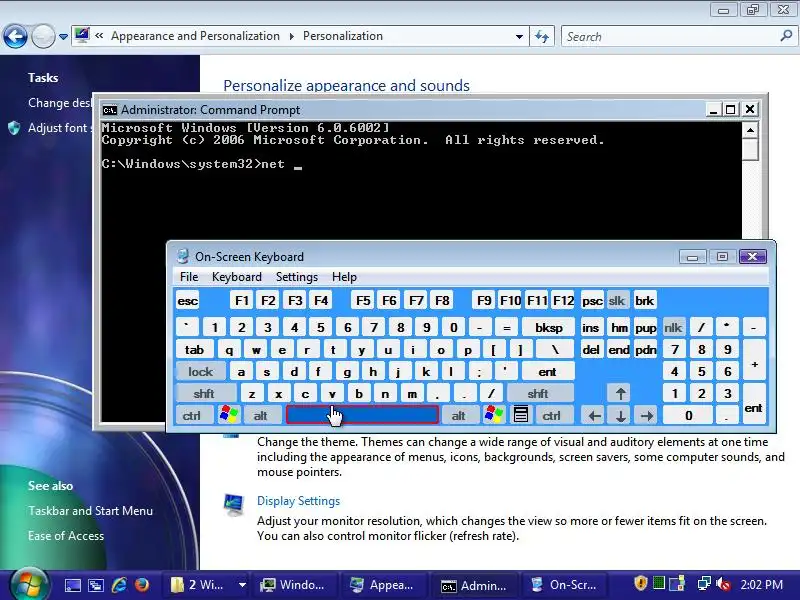Click the refresh button beside address bar
Viewport: 800px width, 600px height.
pos(542,36)
